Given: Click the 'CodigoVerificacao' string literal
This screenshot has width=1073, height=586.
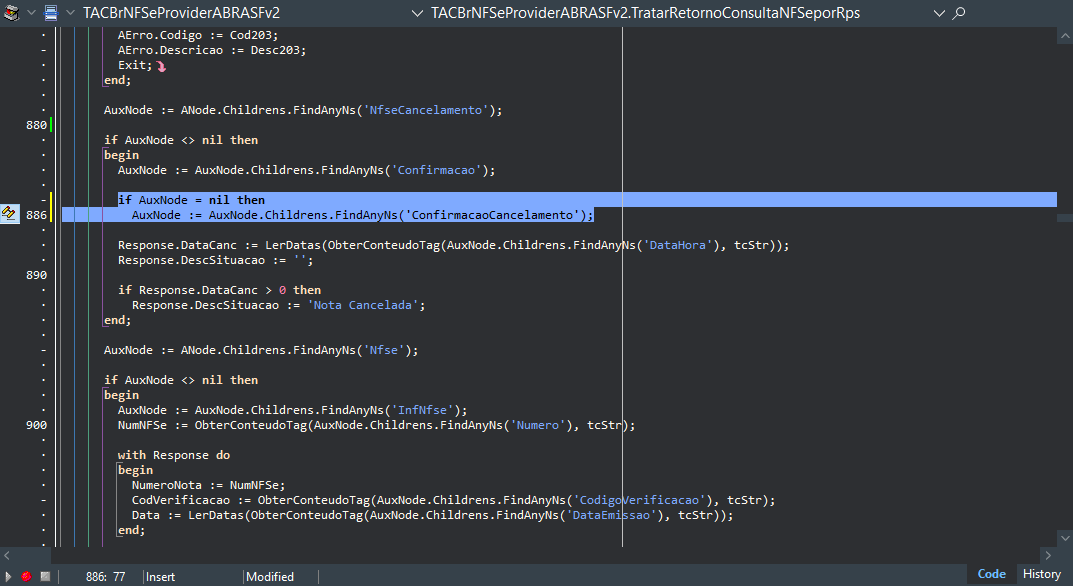Looking at the screenshot, I should point(639,500).
